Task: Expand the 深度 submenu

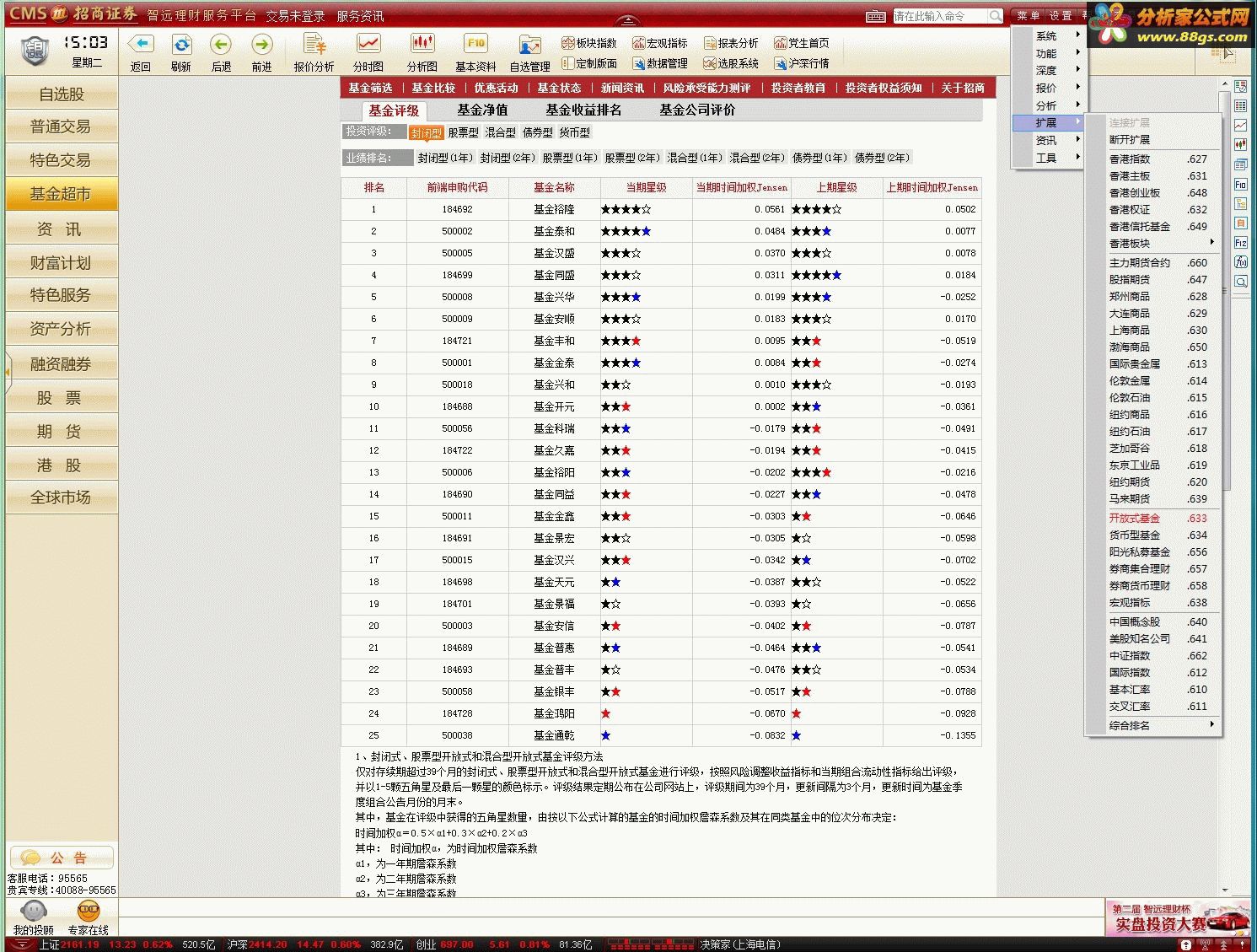Action: (1047, 71)
